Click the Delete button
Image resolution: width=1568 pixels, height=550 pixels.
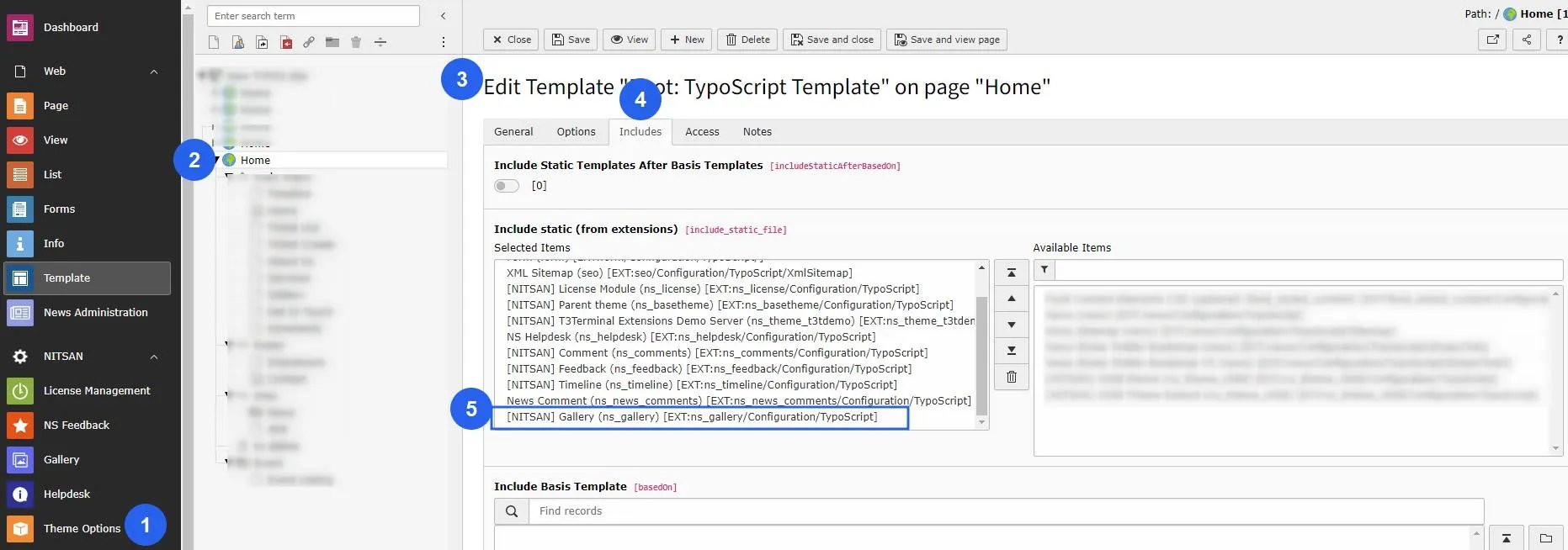click(747, 40)
